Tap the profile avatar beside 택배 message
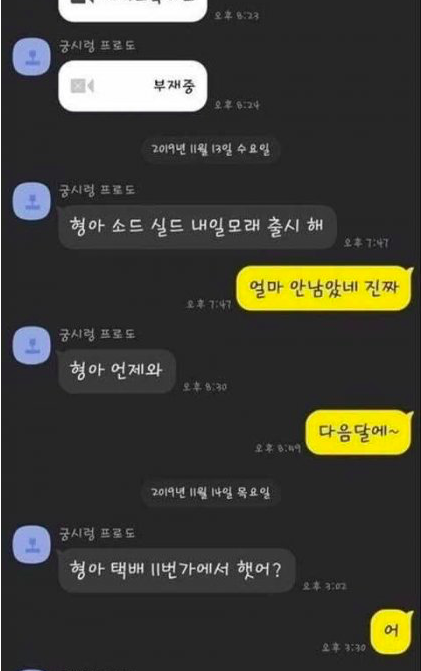This screenshot has width=421, height=671. click(x=32, y=544)
